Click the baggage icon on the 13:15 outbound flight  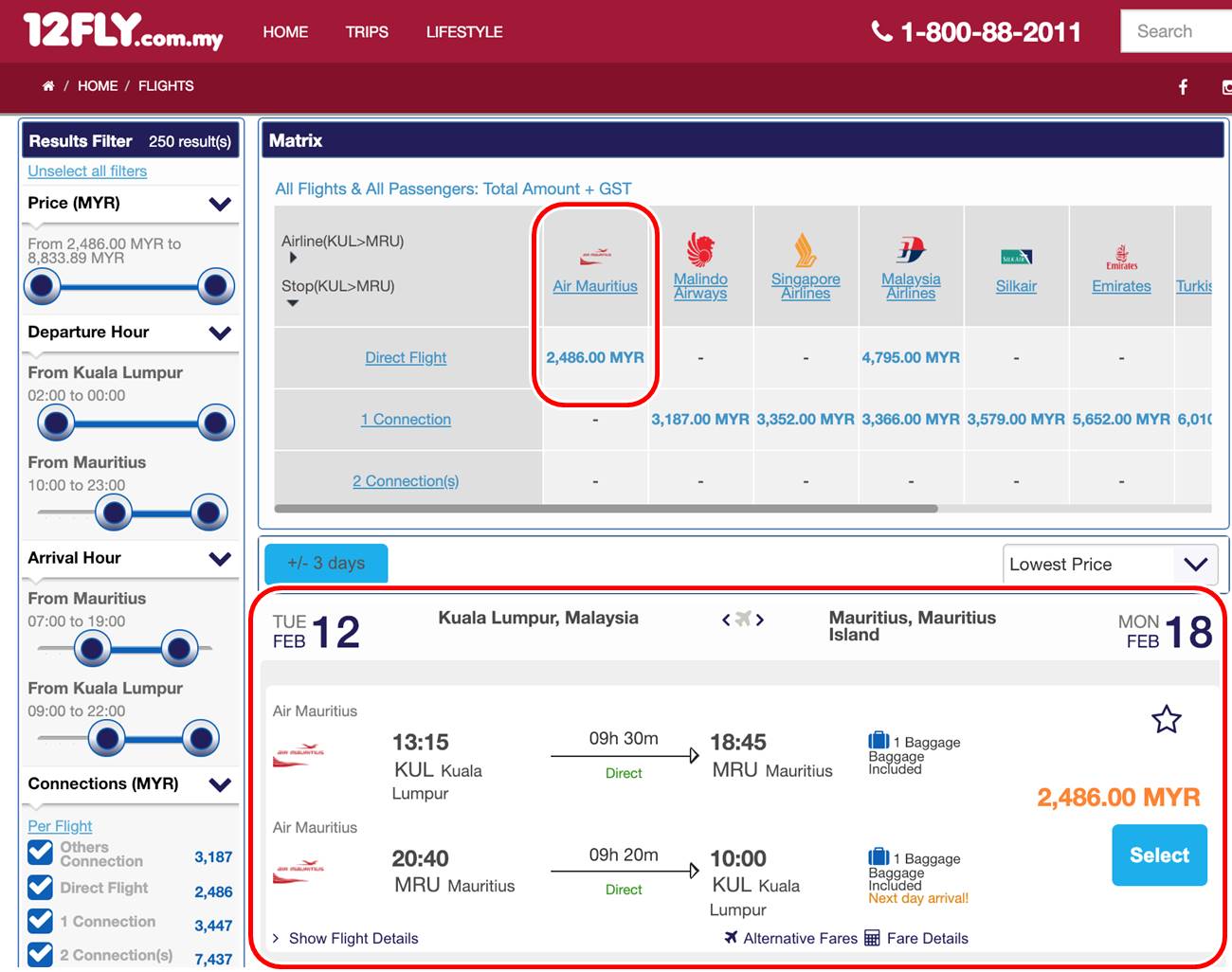879,740
